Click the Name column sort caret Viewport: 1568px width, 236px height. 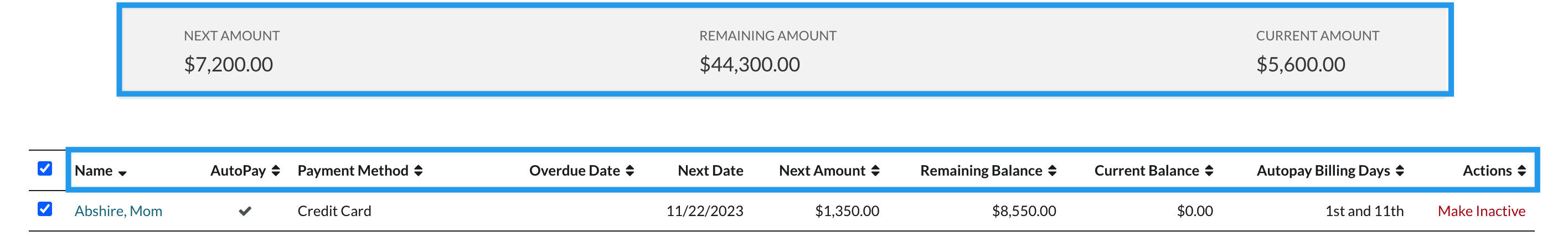coord(122,173)
